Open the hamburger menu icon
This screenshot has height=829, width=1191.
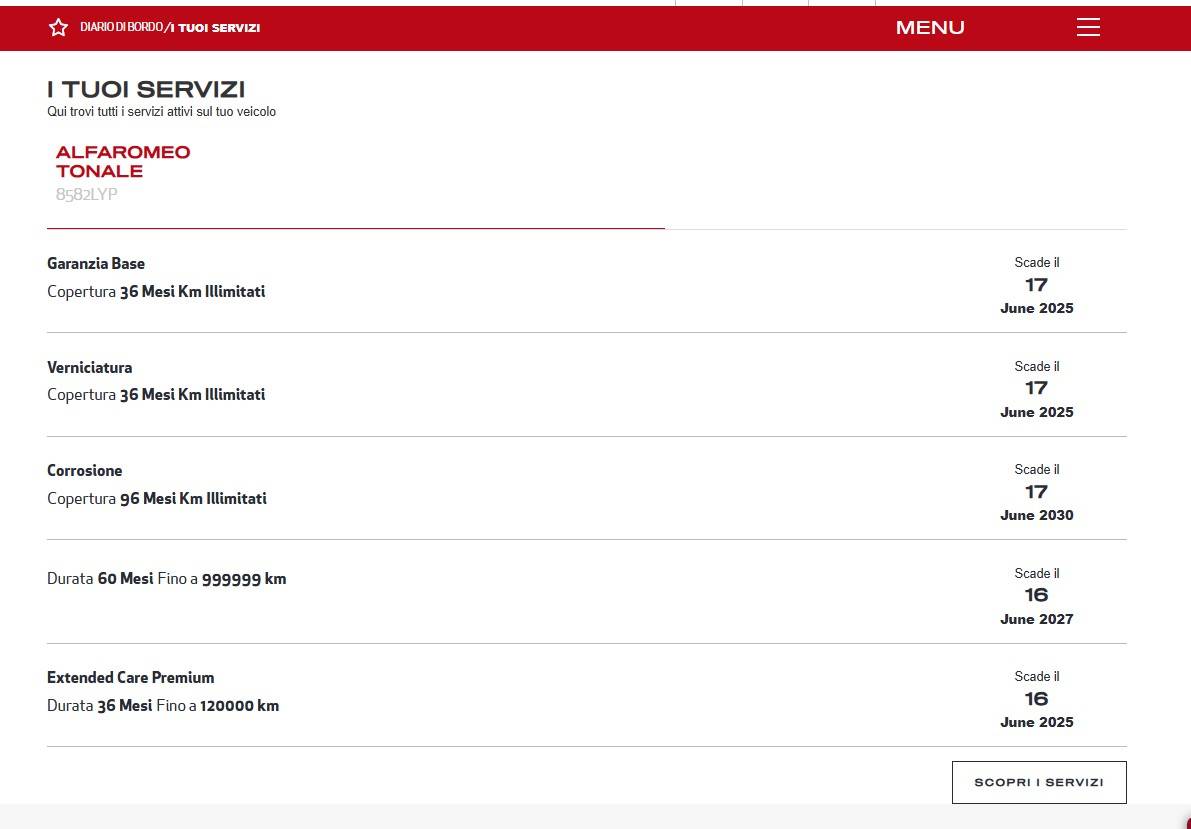point(1088,27)
